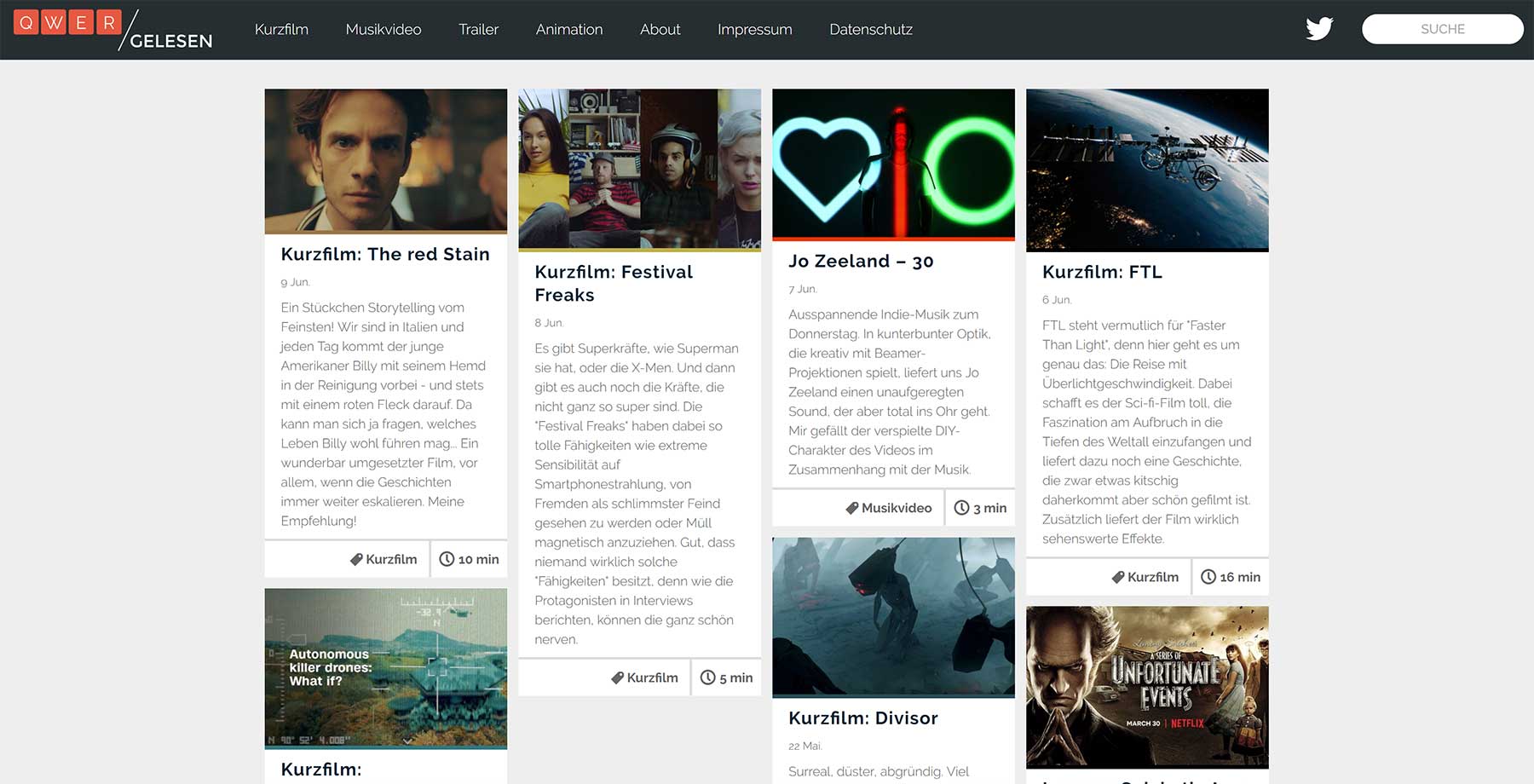The width and height of the screenshot is (1534, 784).
Task: Click the clock icon showing 16 min
Action: coord(1208,577)
